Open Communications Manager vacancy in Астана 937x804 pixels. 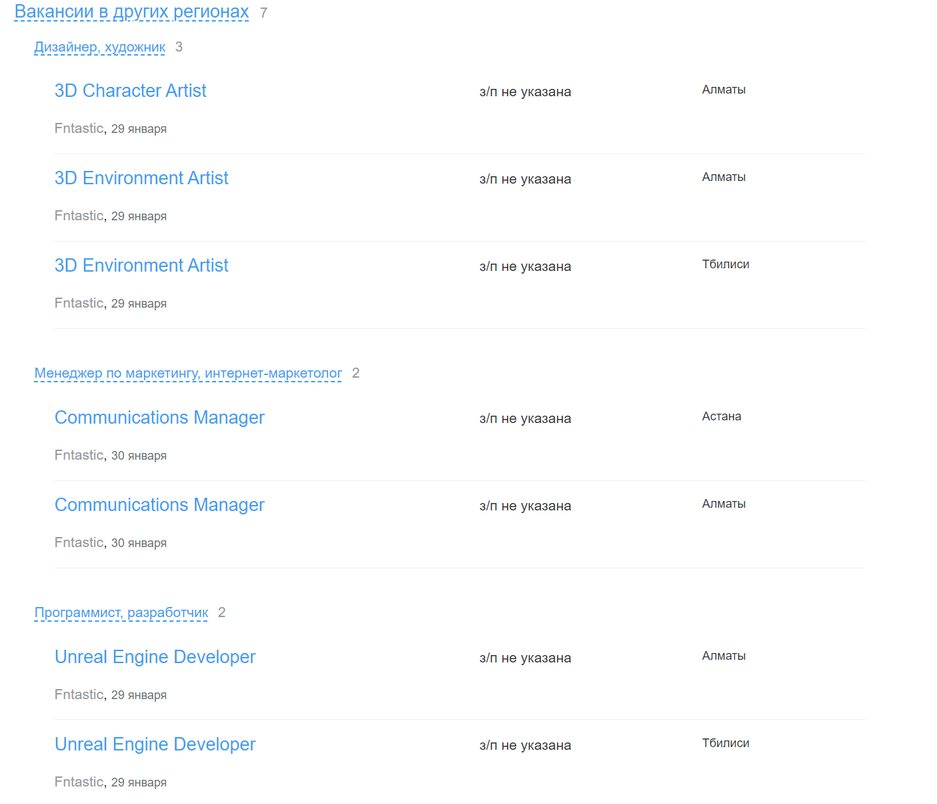[x=159, y=417]
